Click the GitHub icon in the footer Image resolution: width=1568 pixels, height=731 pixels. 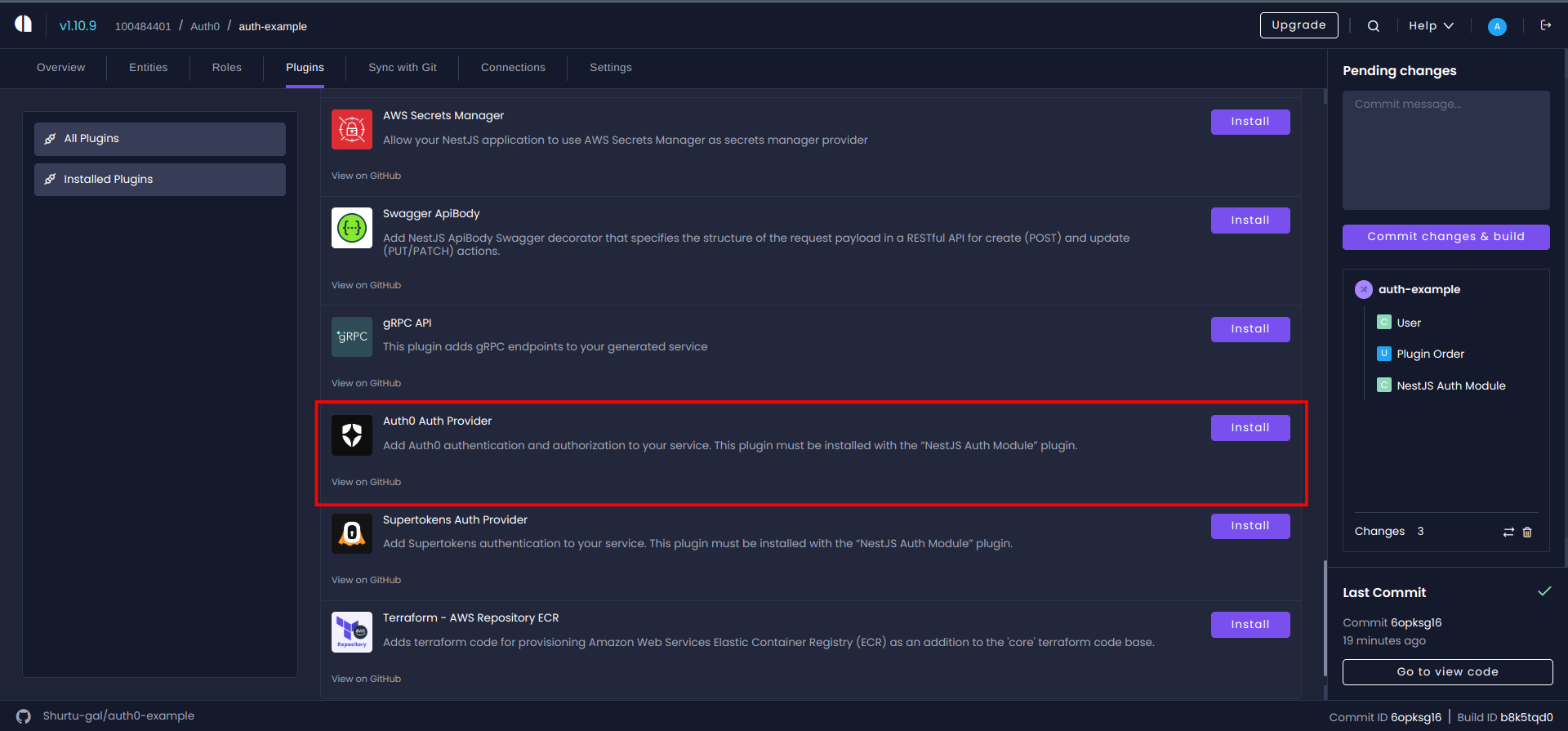24,716
